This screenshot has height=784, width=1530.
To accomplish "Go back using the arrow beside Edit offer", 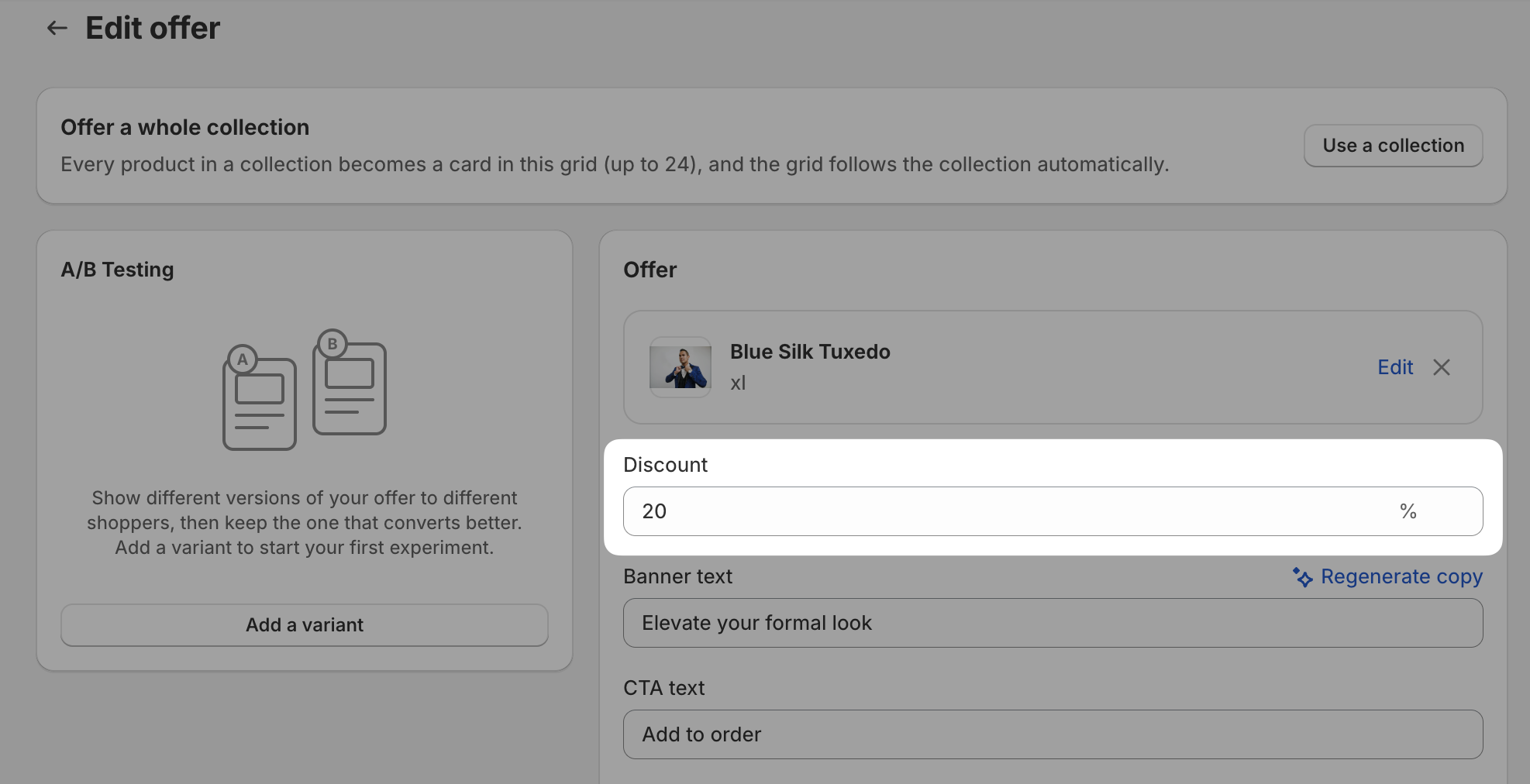I will click(x=57, y=29).
